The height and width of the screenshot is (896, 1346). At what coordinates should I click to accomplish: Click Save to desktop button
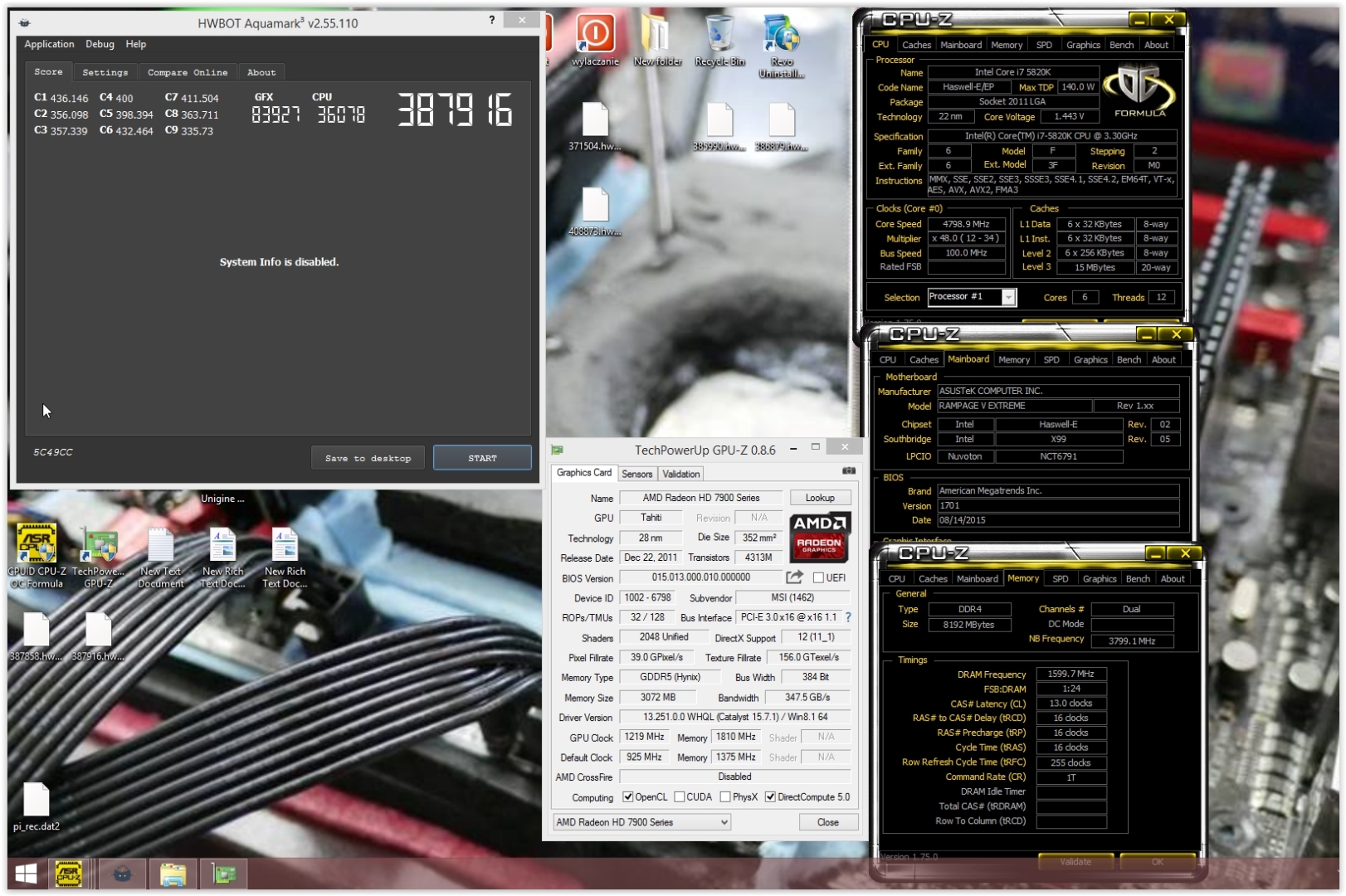click(x=368, y=457)
